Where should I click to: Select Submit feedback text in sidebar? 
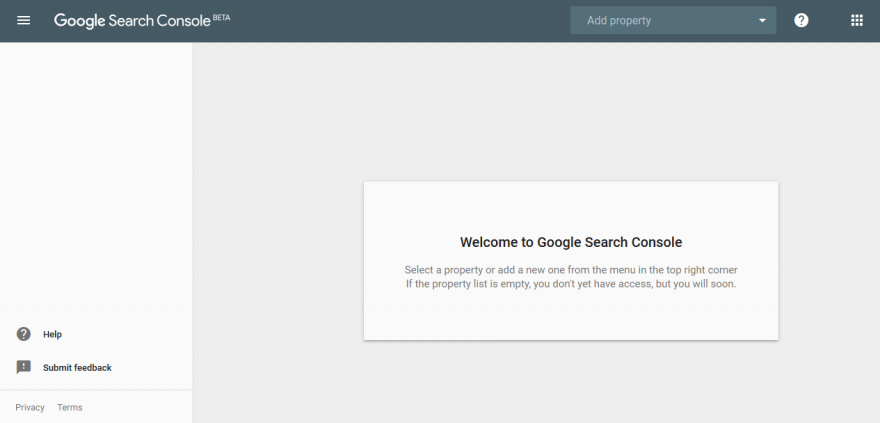point(77,368)
